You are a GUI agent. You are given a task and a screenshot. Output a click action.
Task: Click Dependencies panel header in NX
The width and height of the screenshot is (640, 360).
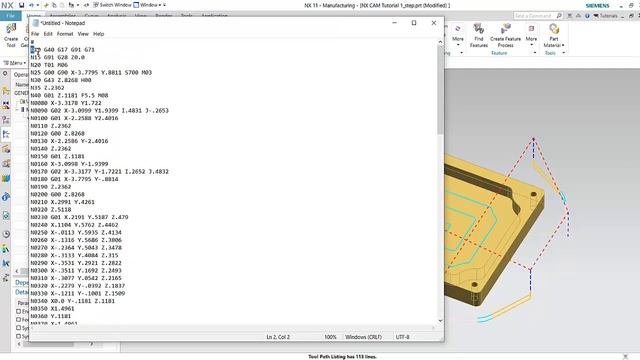[x=22, y=282]
